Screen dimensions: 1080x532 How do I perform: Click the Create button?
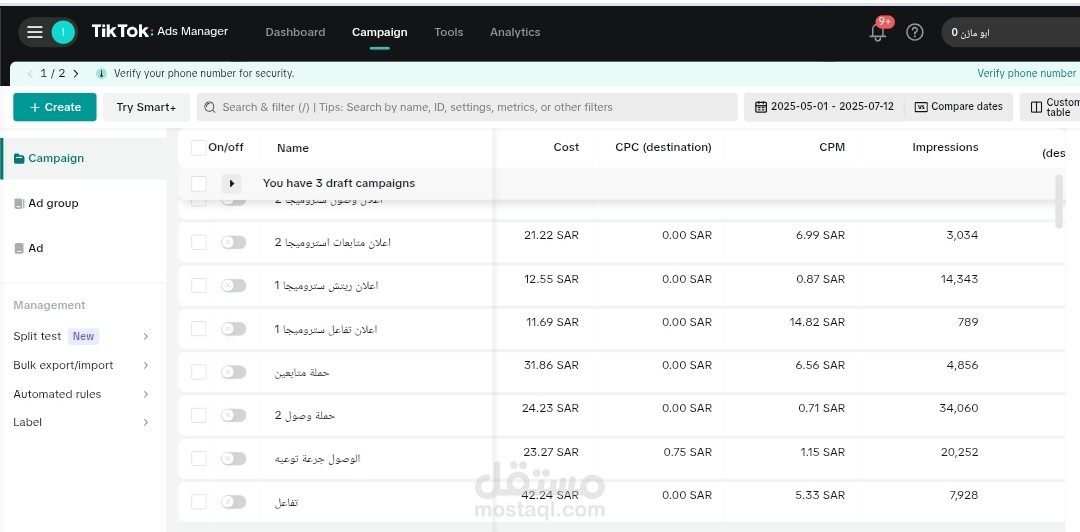pos(55,108)
